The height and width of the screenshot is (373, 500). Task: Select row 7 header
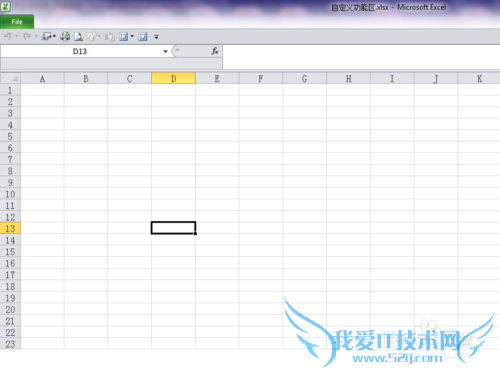10,159
